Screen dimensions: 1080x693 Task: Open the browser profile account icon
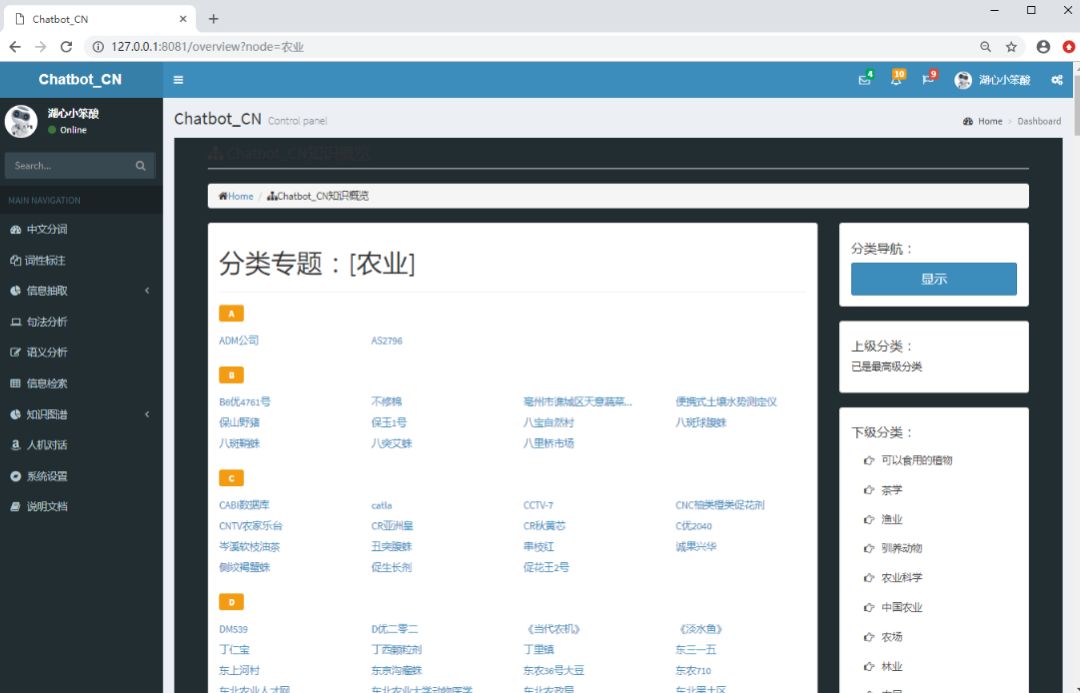1043,47
